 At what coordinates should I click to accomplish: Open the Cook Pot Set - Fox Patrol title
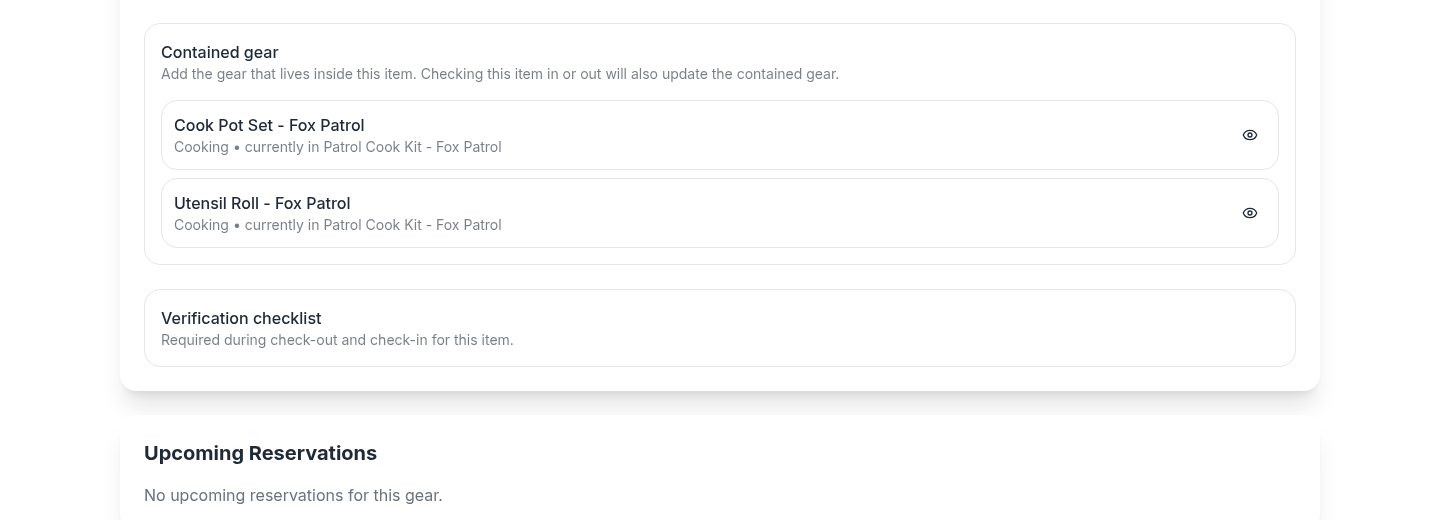pyautogui.click(x=269, y=125)
